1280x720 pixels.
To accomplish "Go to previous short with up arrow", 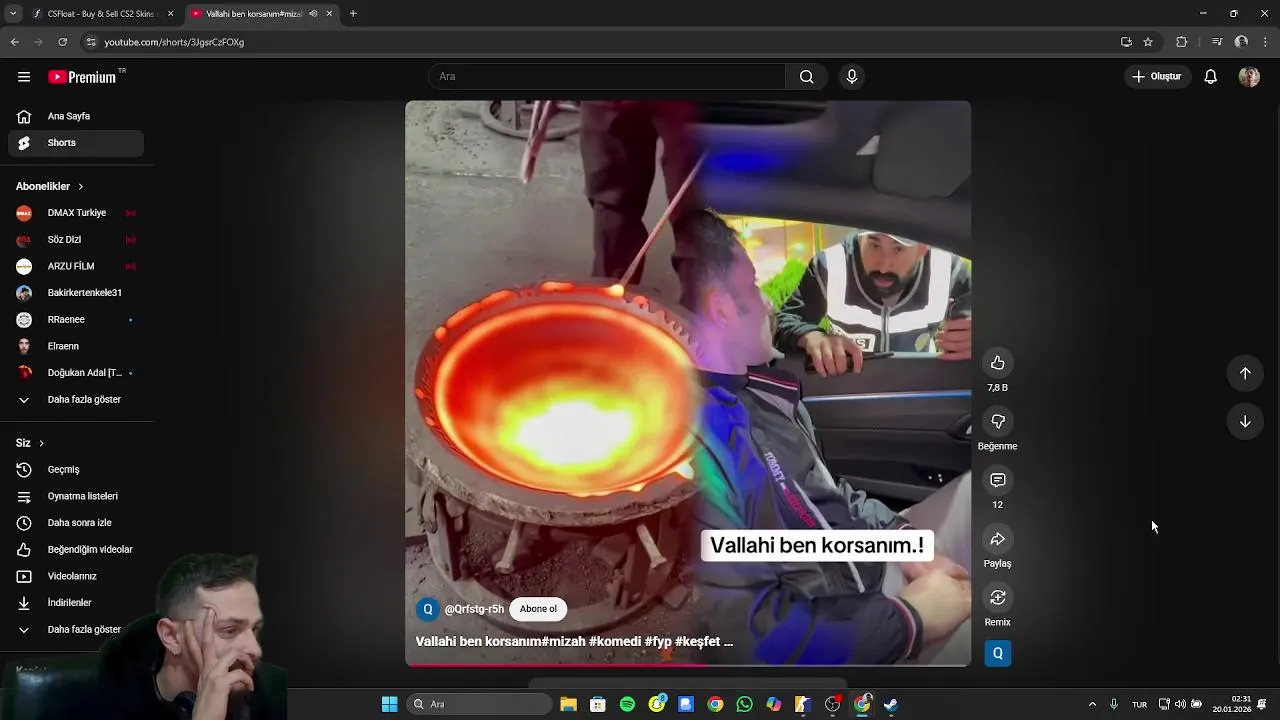I will pos(1245,373).
